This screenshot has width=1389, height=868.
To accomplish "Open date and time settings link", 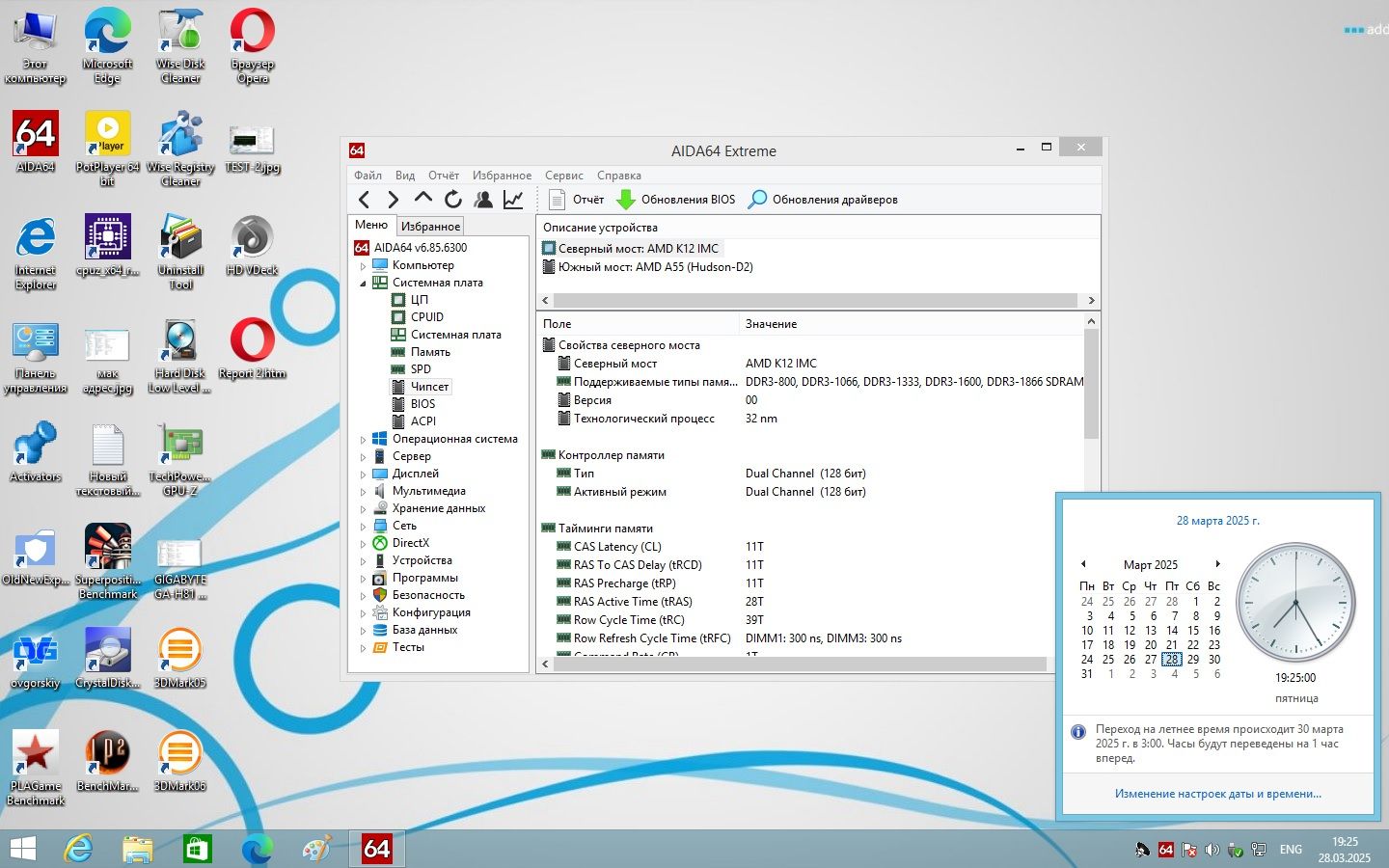I will pos(1217,794).
